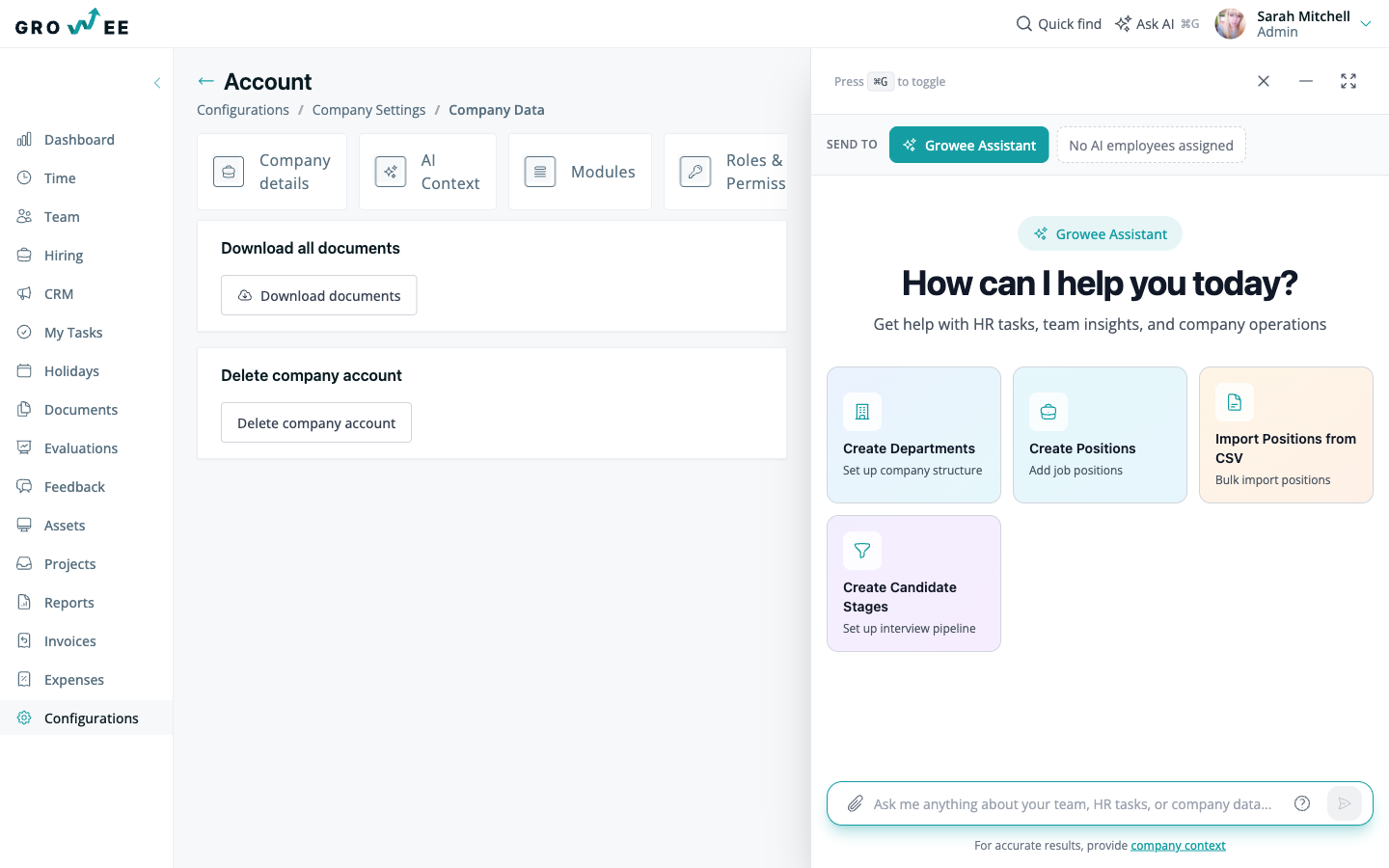Viewport: 1389px width, 868px height.
Task: Open the Feedback chat icon
Action: pos(24,486)
